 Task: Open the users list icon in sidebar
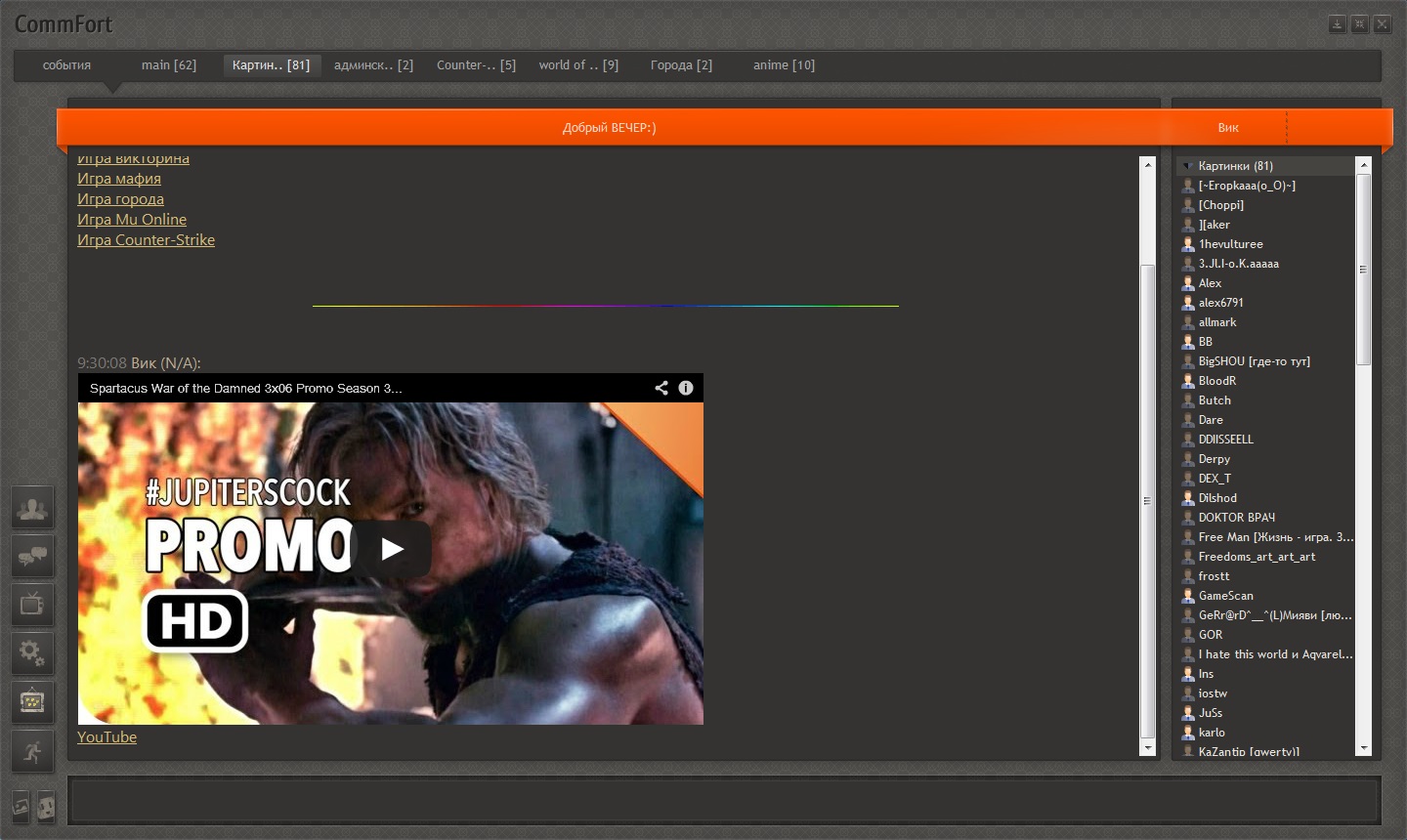(32, 509)
